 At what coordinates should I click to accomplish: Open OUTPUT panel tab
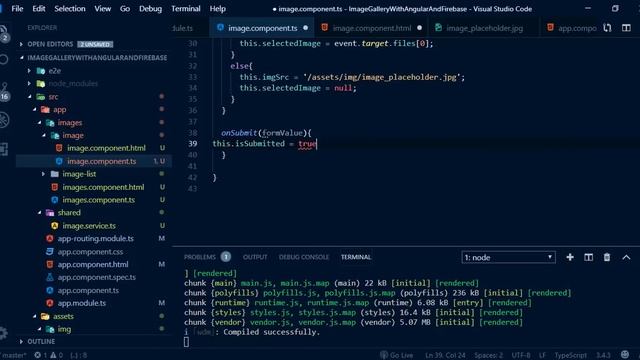255,257
